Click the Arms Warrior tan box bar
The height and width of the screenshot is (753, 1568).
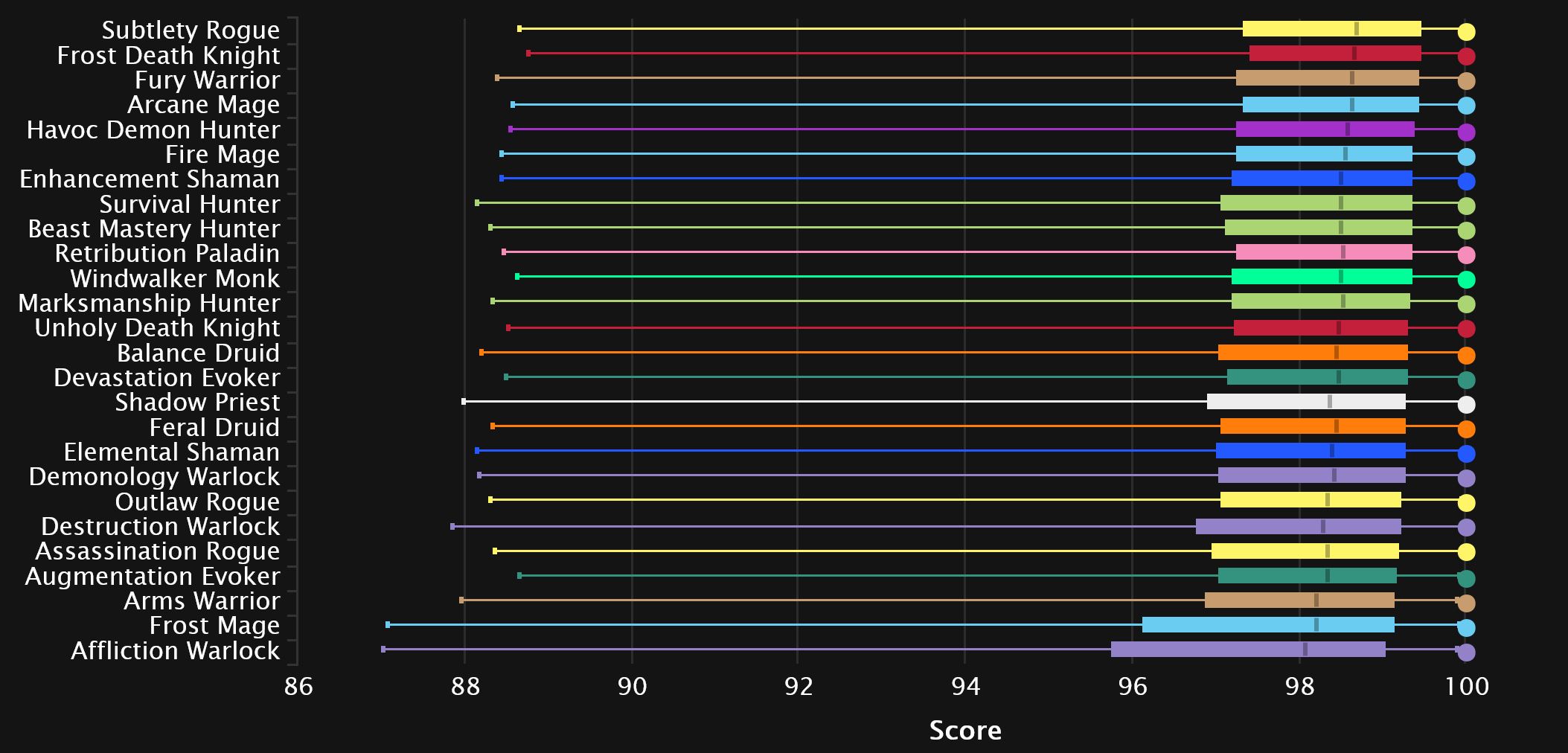pos(1299,600)
